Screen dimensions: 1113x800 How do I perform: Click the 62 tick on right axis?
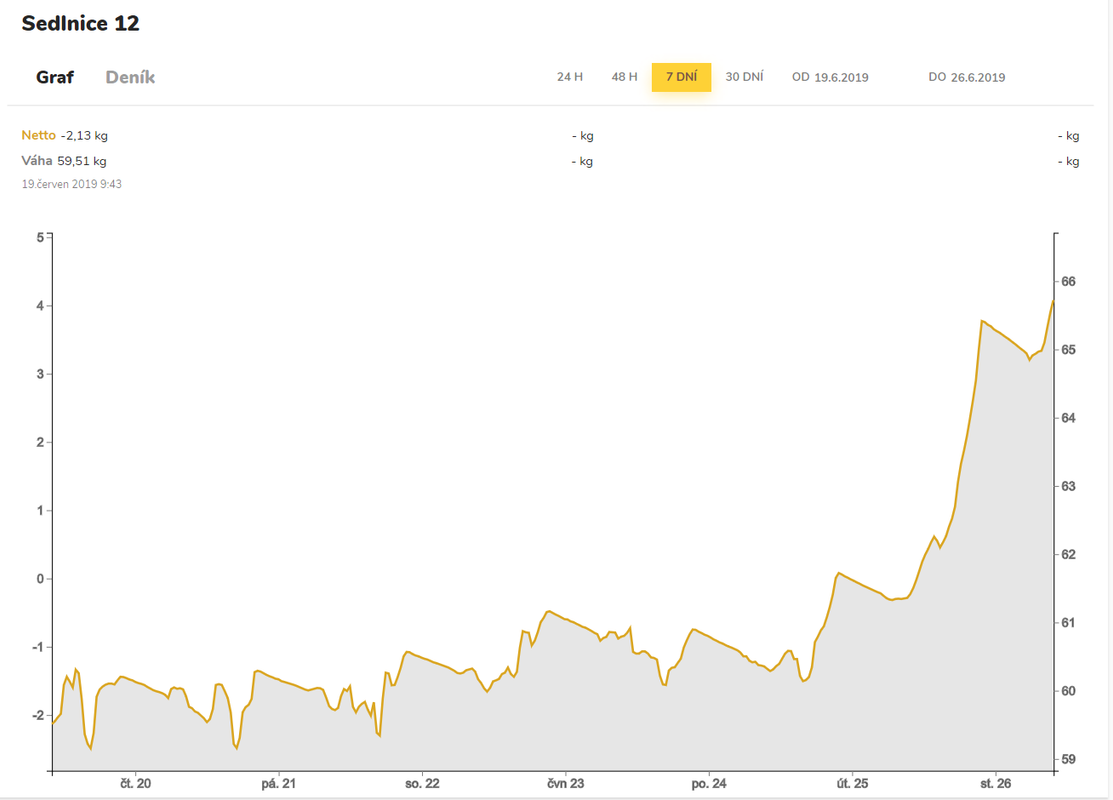coord(1068,555)
